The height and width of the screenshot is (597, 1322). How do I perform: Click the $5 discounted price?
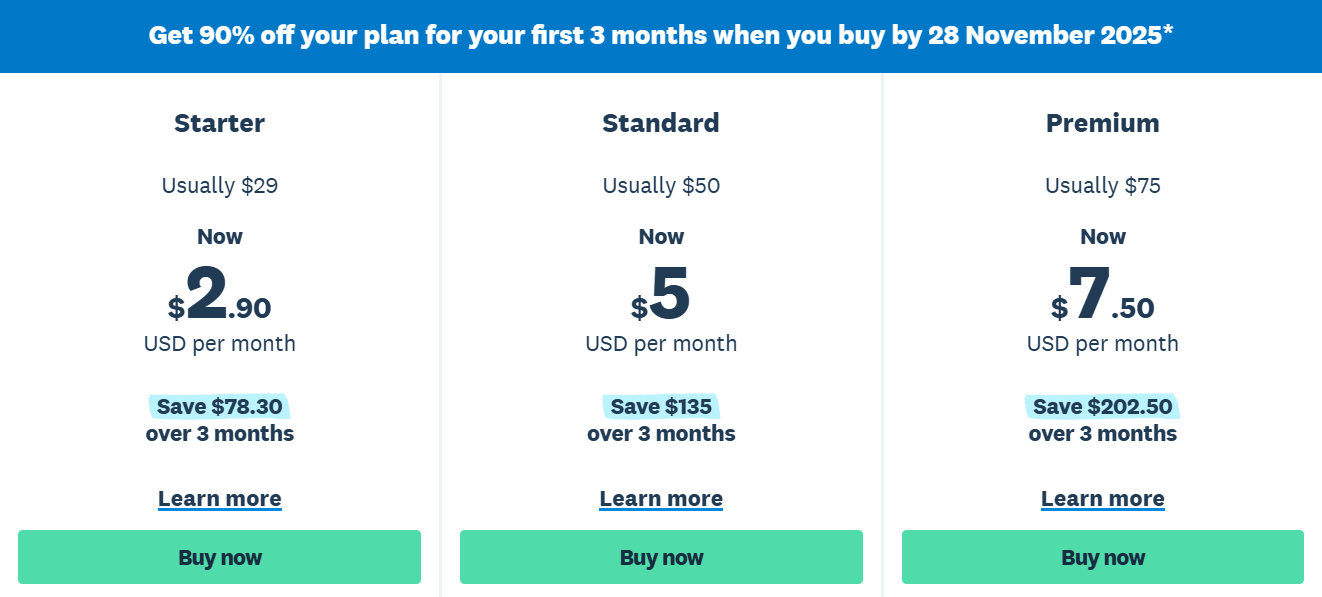coord(661,295)
